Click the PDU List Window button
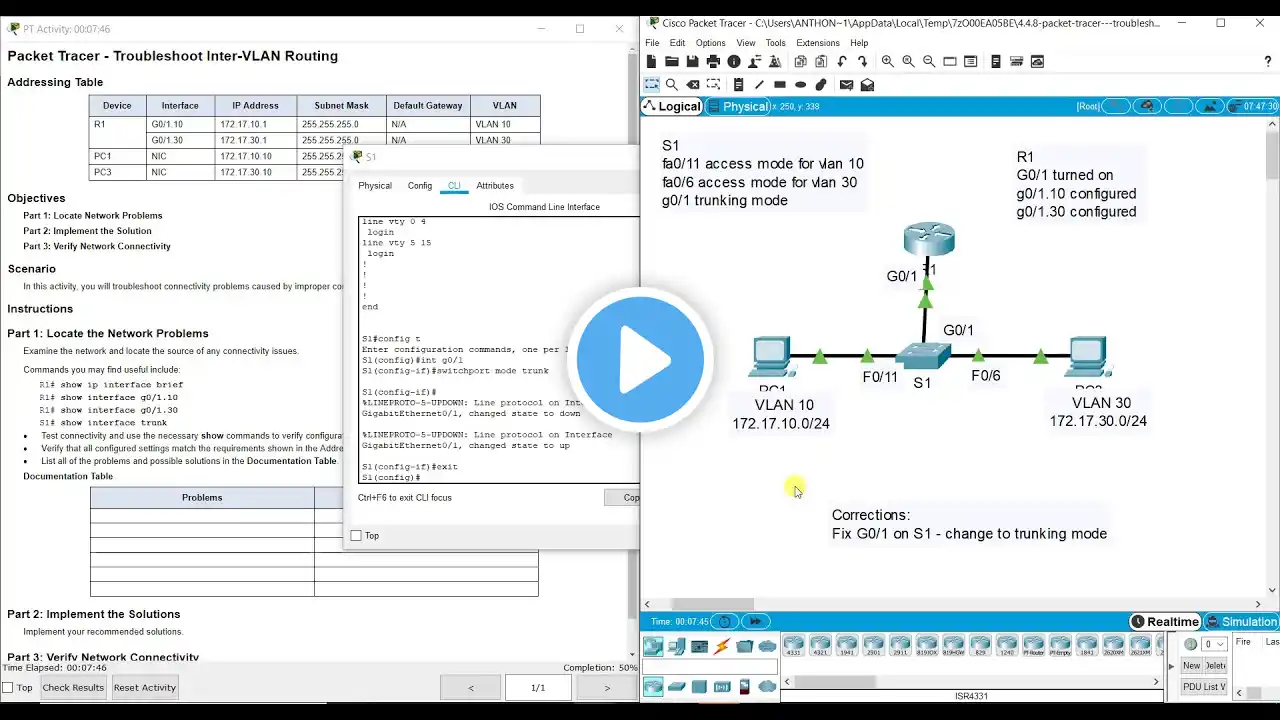Viewport: 1280px width, 720px height. coord(1204,687)
